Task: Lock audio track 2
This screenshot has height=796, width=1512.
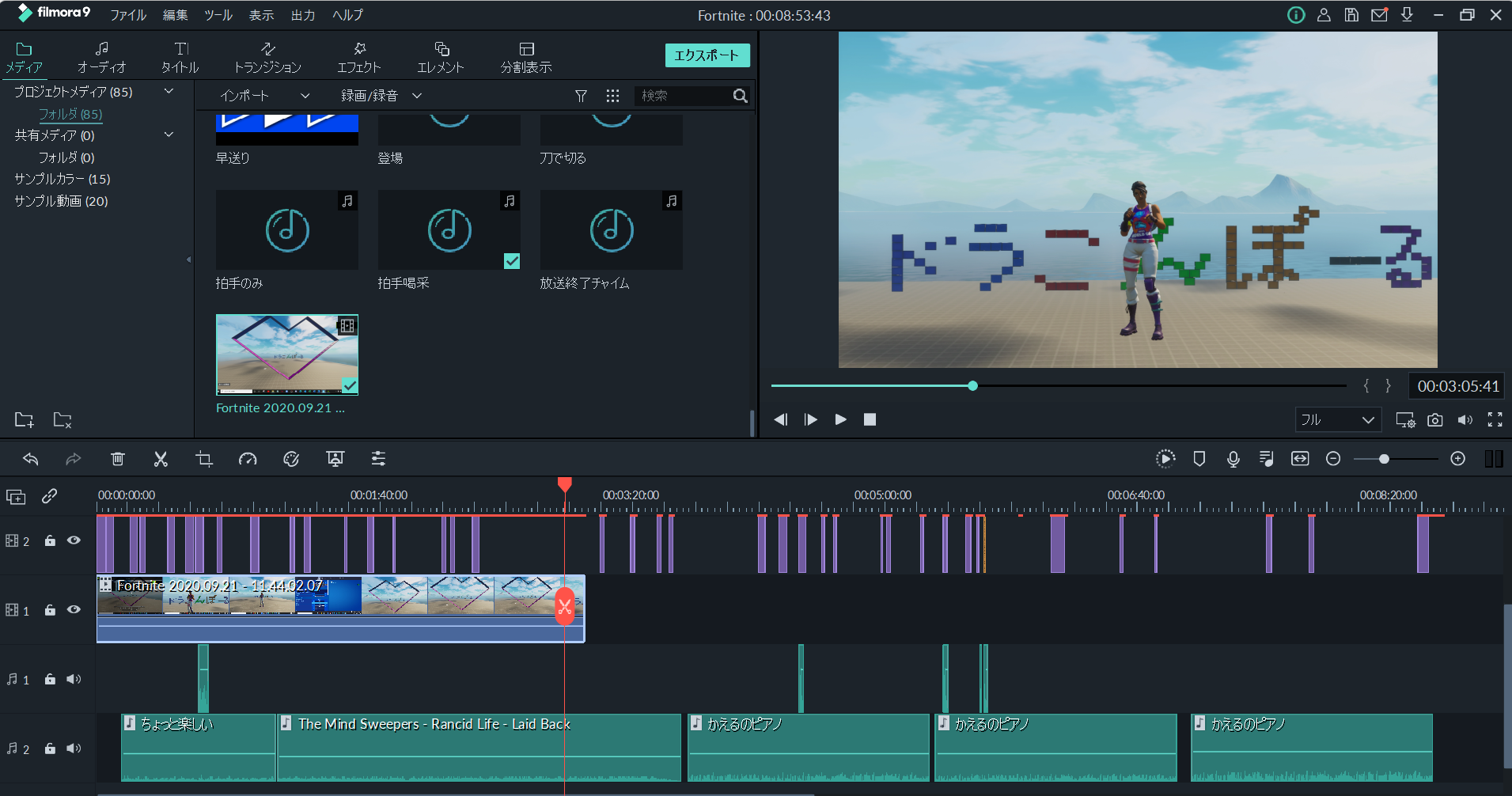Action: coord(50,749)
